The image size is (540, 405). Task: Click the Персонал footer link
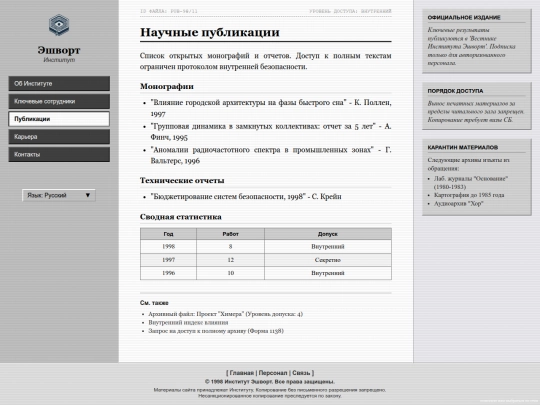(273, 373)
